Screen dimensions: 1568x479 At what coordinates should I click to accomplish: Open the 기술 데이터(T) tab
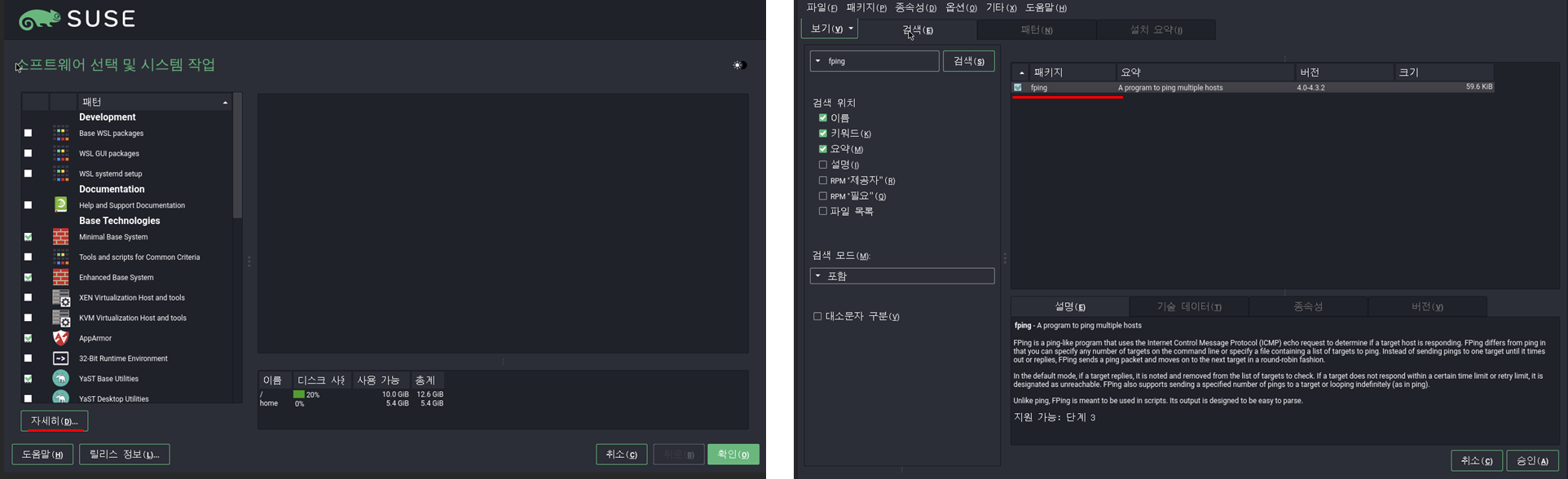1189,307
